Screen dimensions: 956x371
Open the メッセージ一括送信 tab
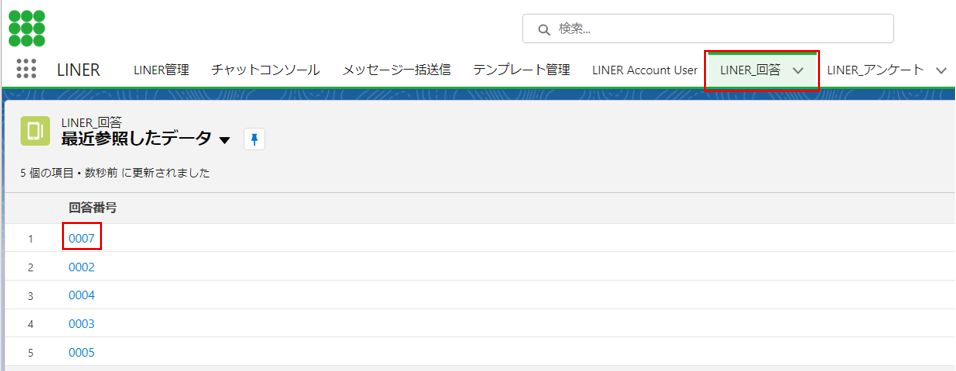coord(396,70)
